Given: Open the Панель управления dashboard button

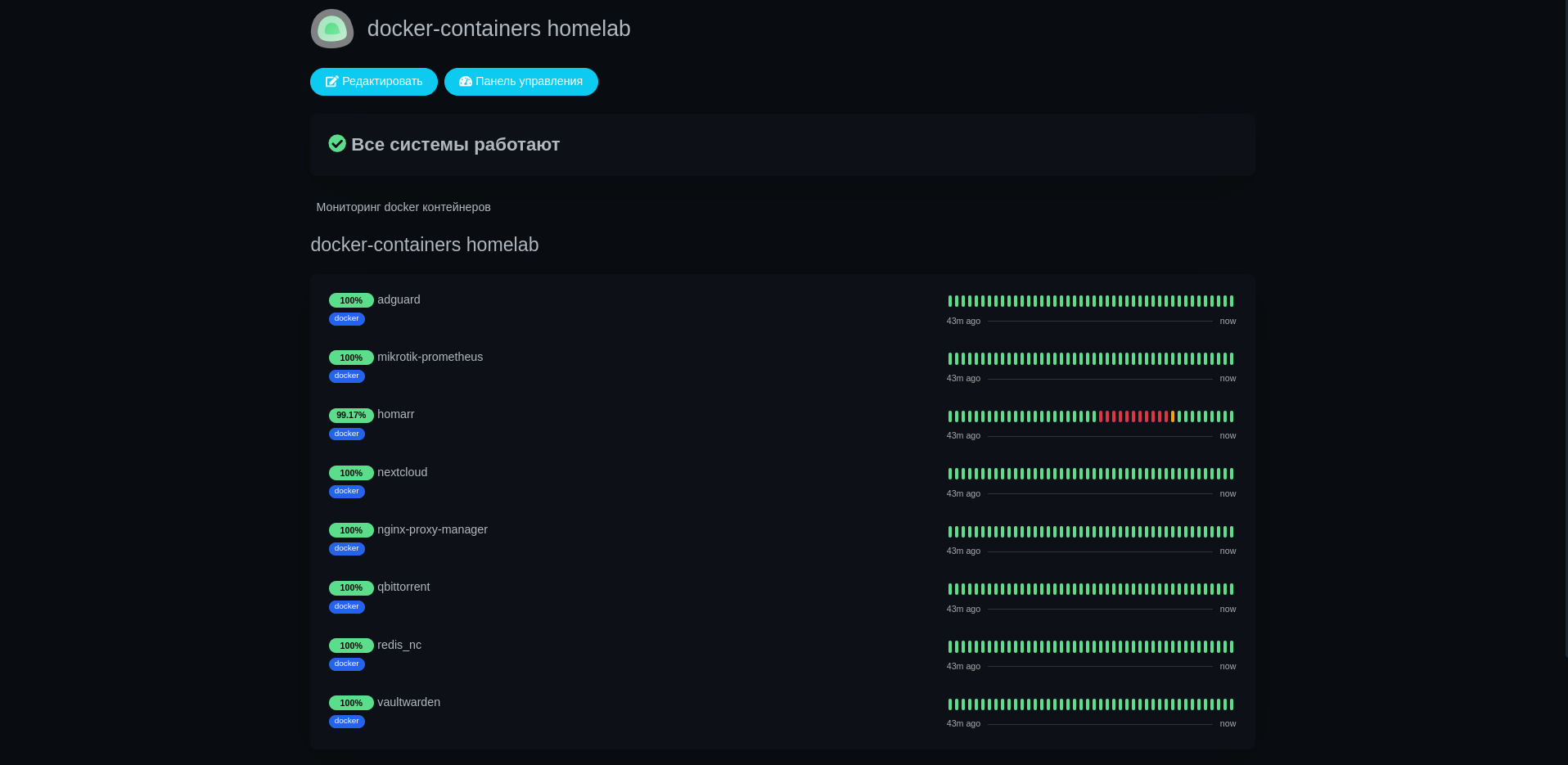Looking at the screenshot, I should click(521, 82).
